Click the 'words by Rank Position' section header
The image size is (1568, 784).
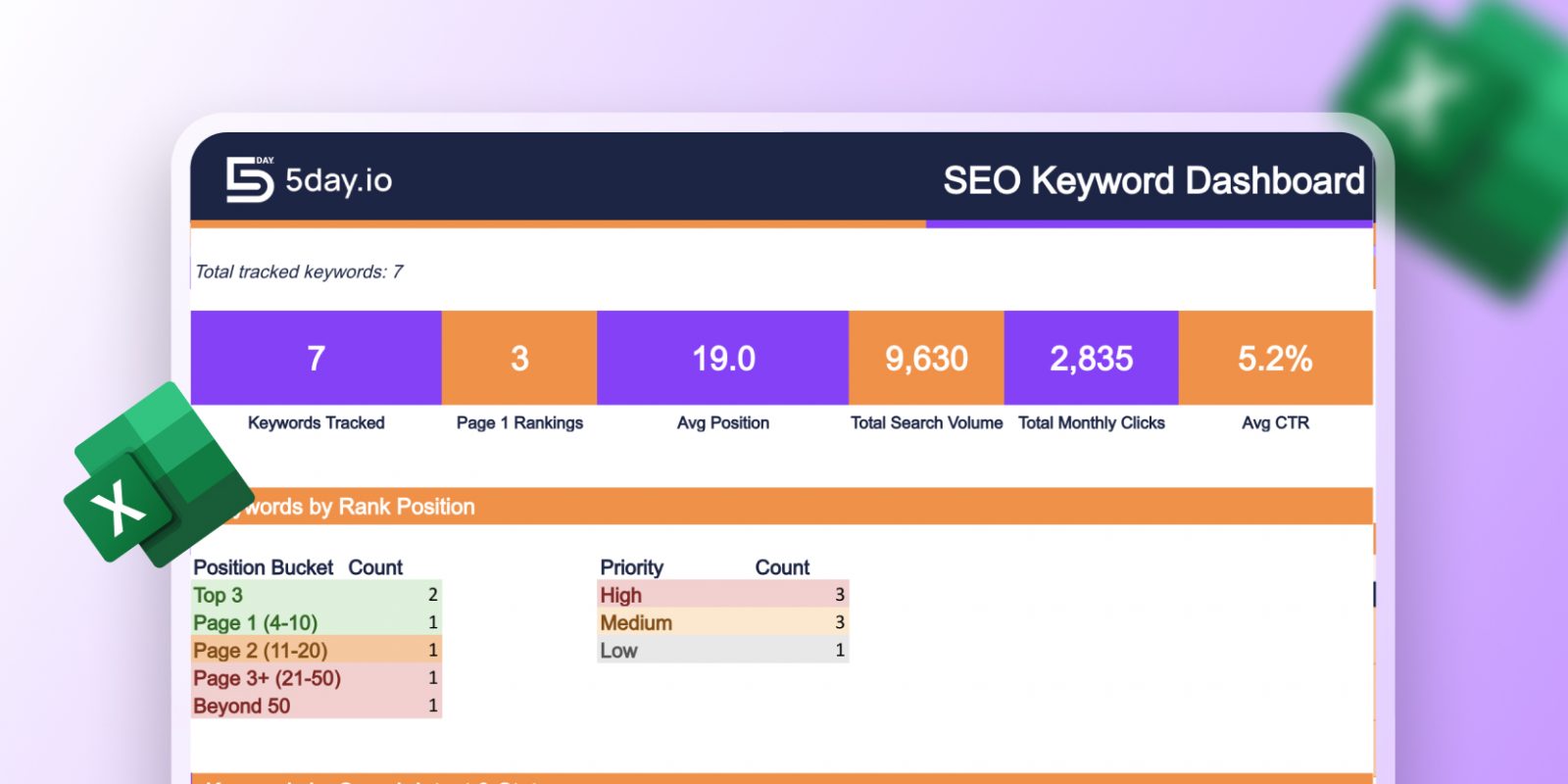click(782, 506)
